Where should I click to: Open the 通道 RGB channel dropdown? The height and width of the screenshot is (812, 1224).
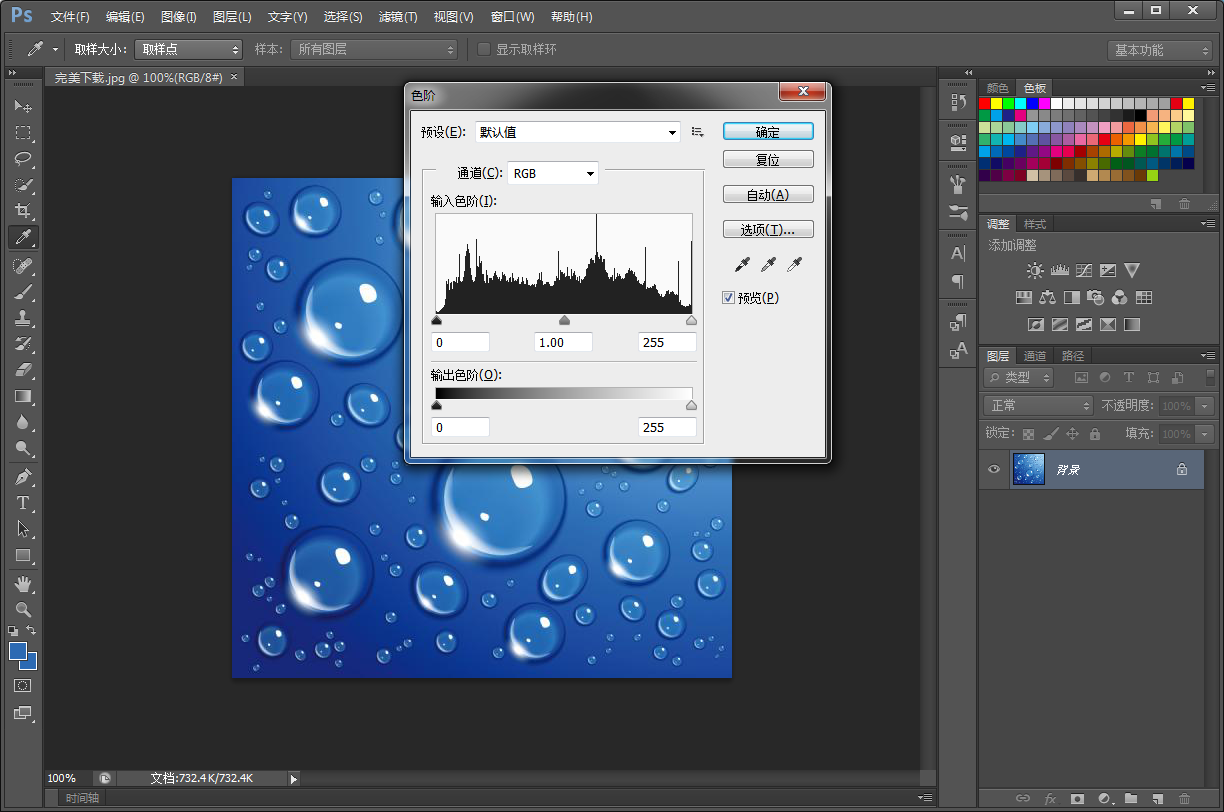tap(553, 174)
